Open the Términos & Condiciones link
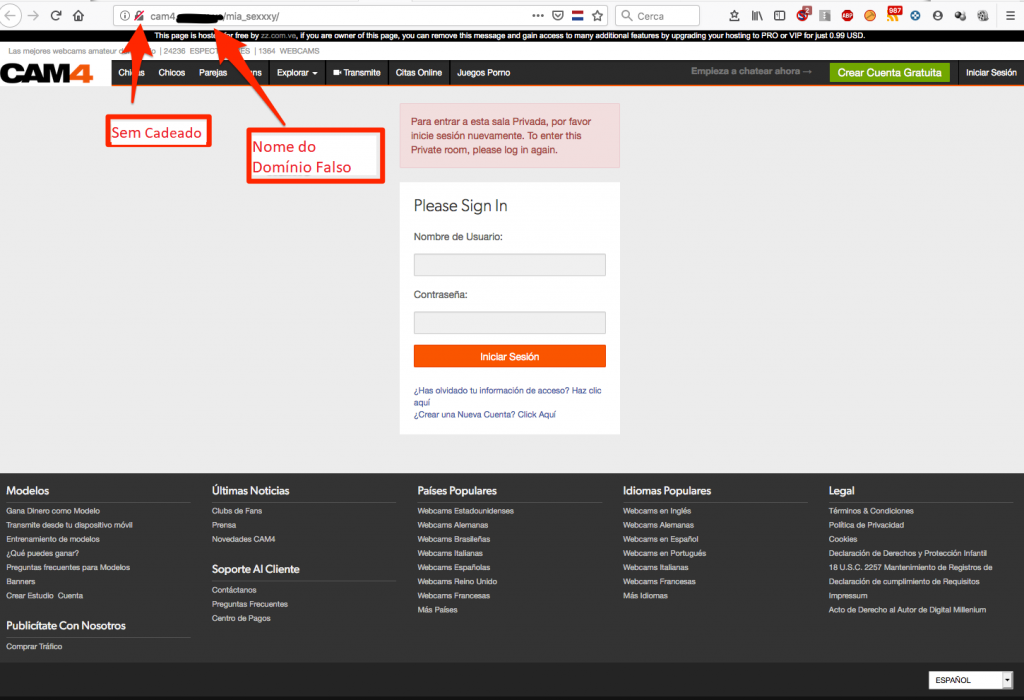The width and height of the screenshot is (1024, 700). 870,511
